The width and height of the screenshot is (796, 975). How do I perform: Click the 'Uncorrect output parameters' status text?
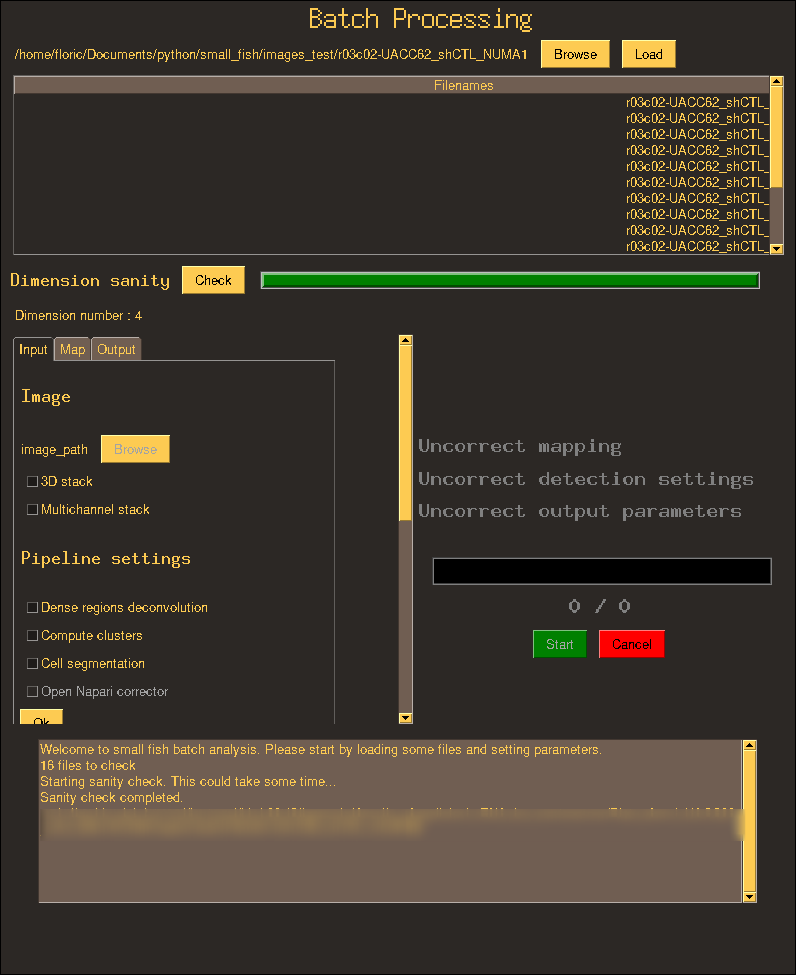[580, 511]
